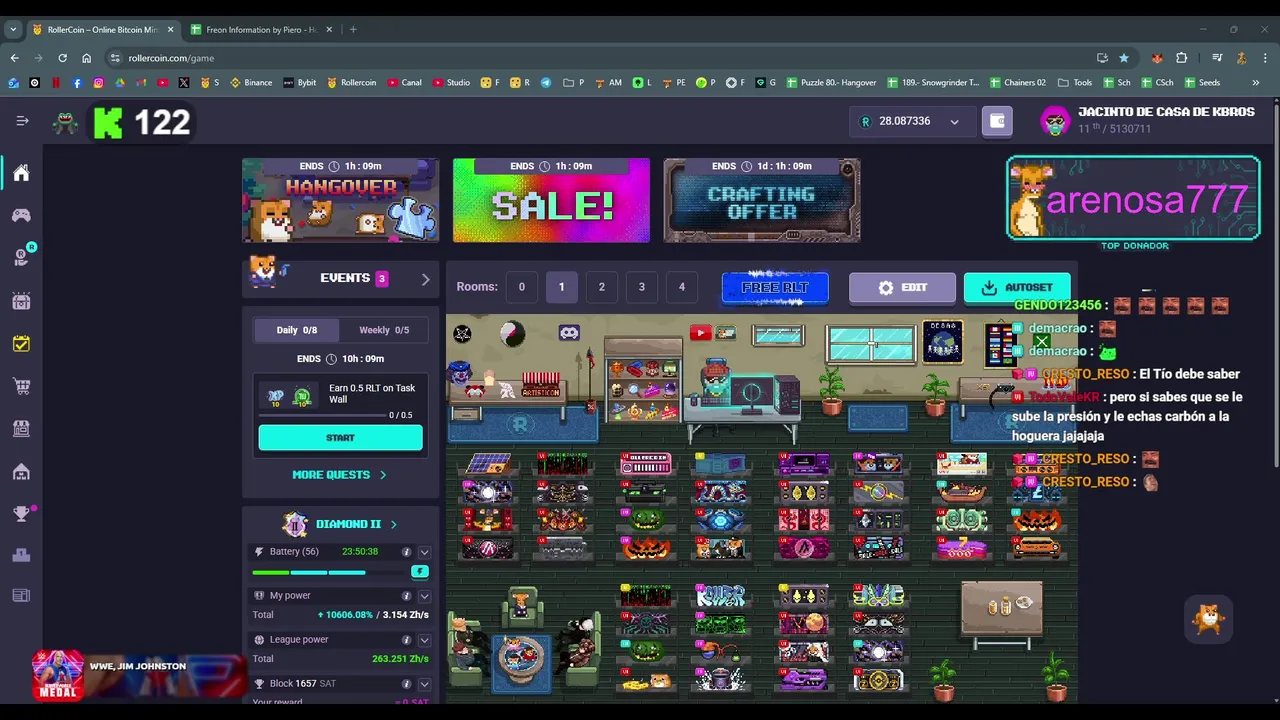Click the AUTOSET button
Viewport: 1280px width, 720px height.
pos(1017,288)
